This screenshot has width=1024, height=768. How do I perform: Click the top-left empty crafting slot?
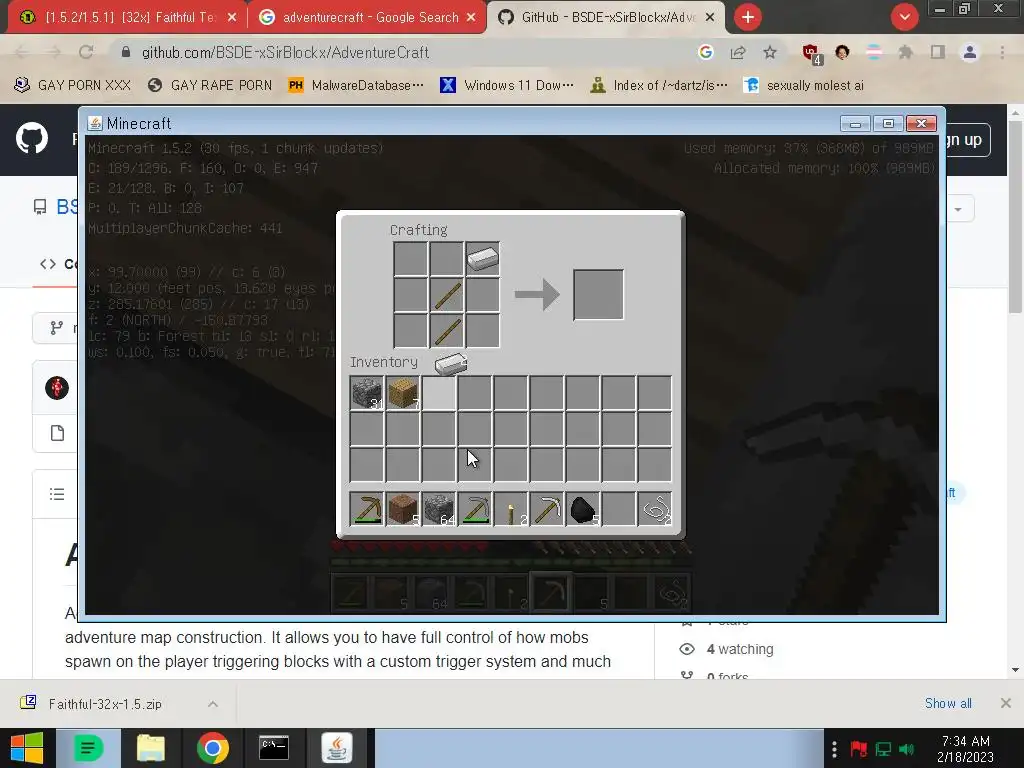pyautogui.click(x=410, y=259)
